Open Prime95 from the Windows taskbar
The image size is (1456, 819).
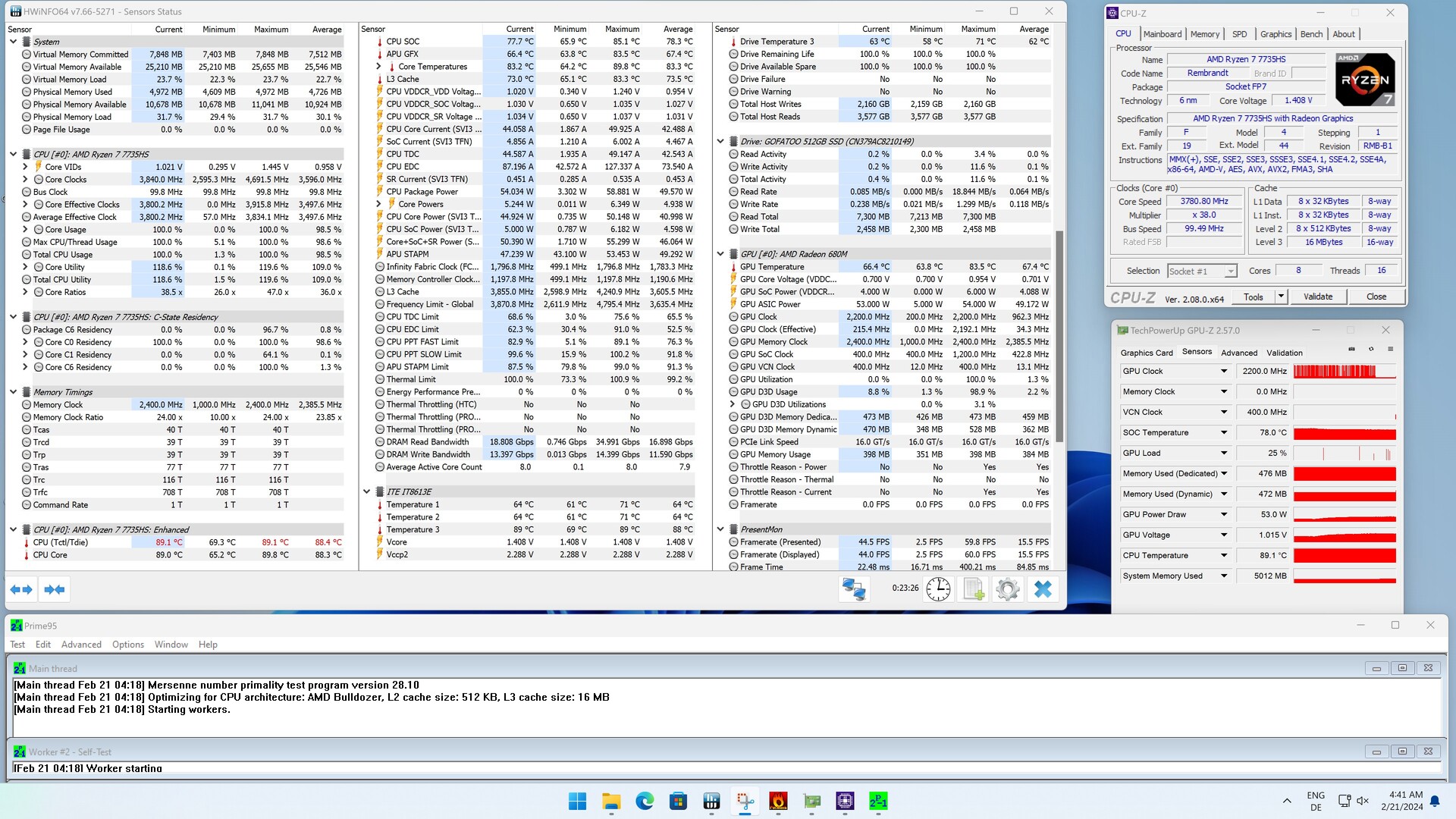click(878, 801)
